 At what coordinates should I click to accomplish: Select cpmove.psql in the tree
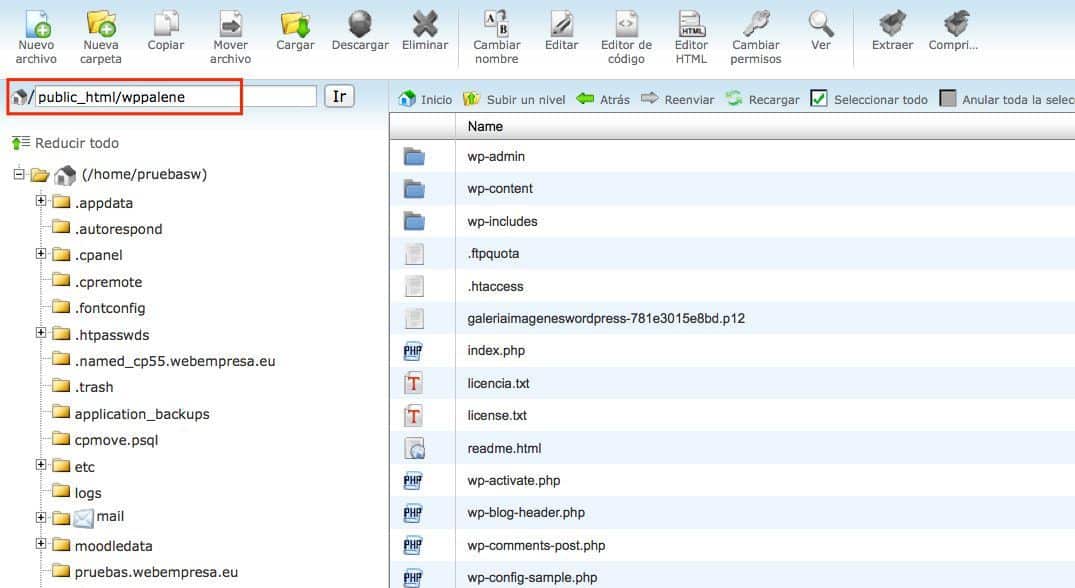pyautogui.click(x=106, y=440)
